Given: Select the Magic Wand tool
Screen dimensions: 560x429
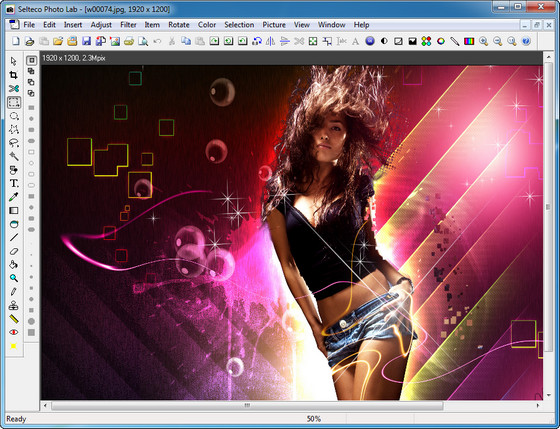Looking at the screenshot, I should [14, 156].
